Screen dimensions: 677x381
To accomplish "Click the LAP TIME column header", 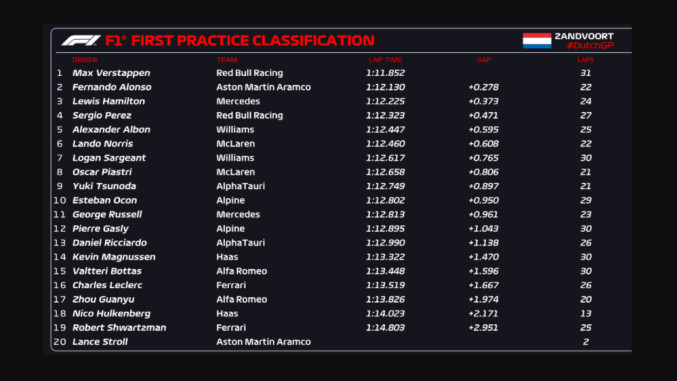I will tap(385, 60).
